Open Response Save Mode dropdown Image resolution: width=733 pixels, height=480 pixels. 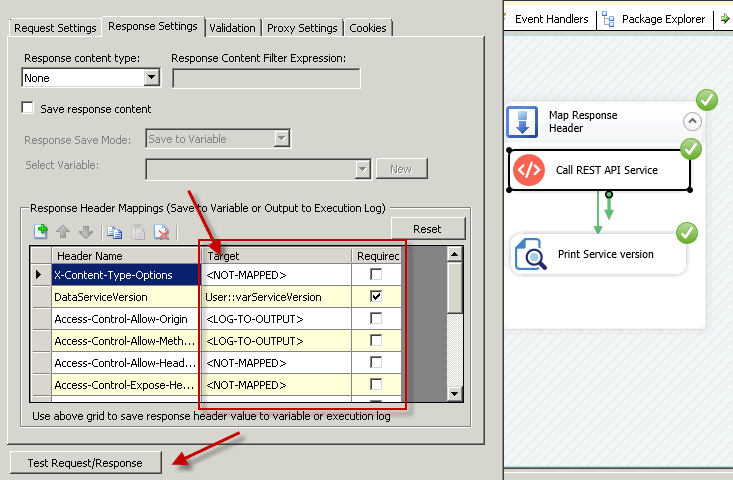point(281,138)
